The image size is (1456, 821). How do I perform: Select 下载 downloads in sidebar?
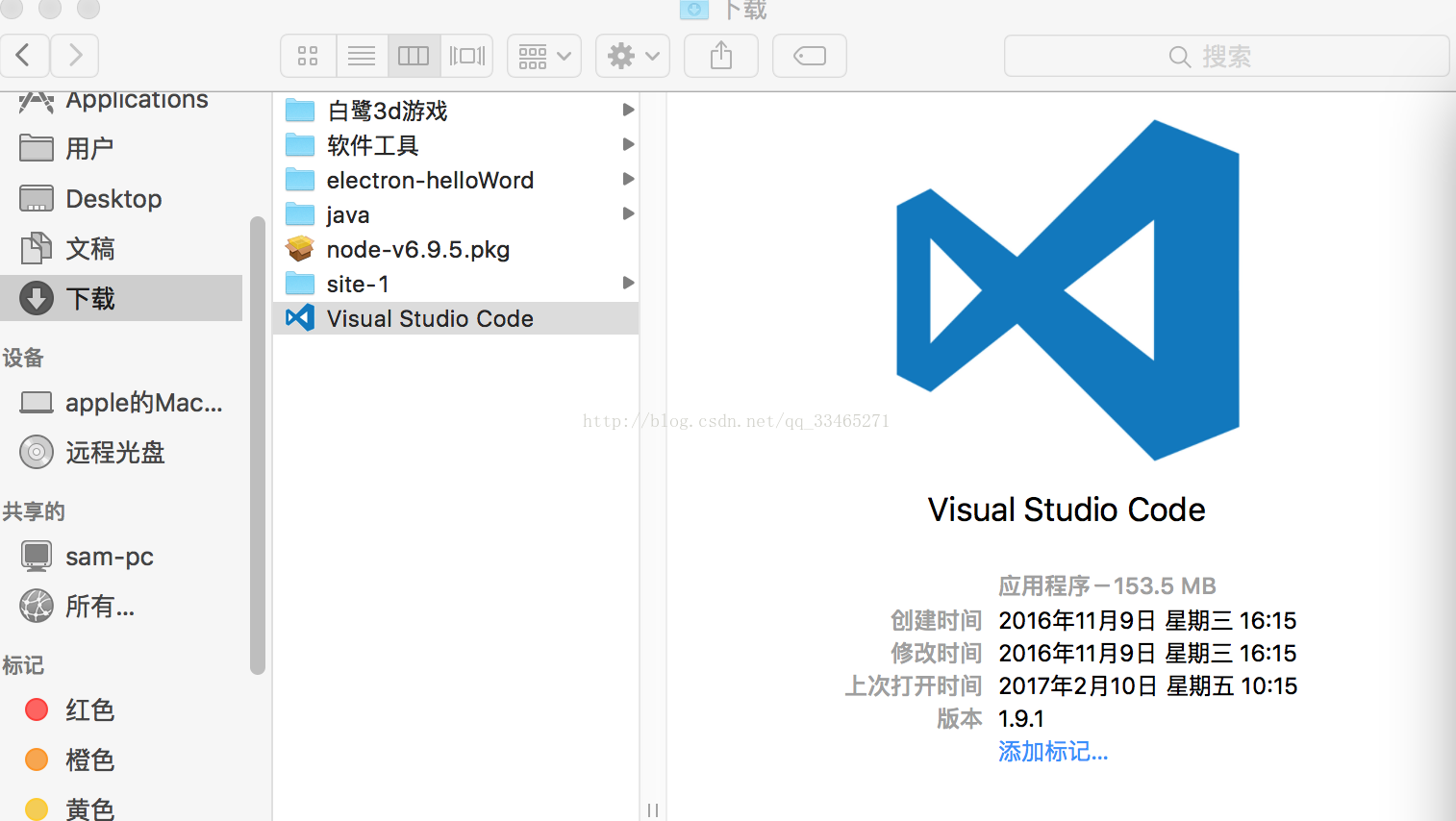click(x=121, y=298)
